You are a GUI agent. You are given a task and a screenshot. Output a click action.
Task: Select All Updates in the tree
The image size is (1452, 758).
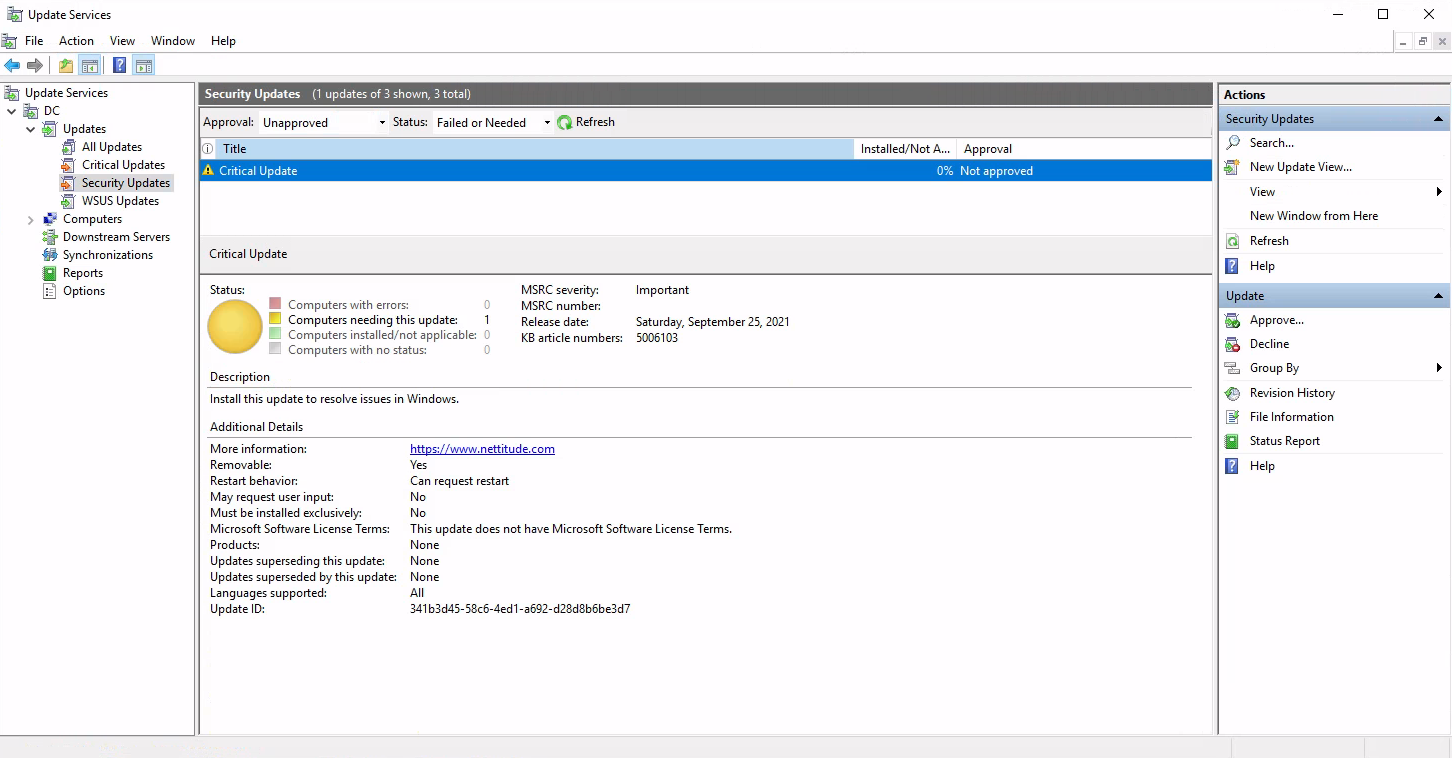click(x=111, y=147)
